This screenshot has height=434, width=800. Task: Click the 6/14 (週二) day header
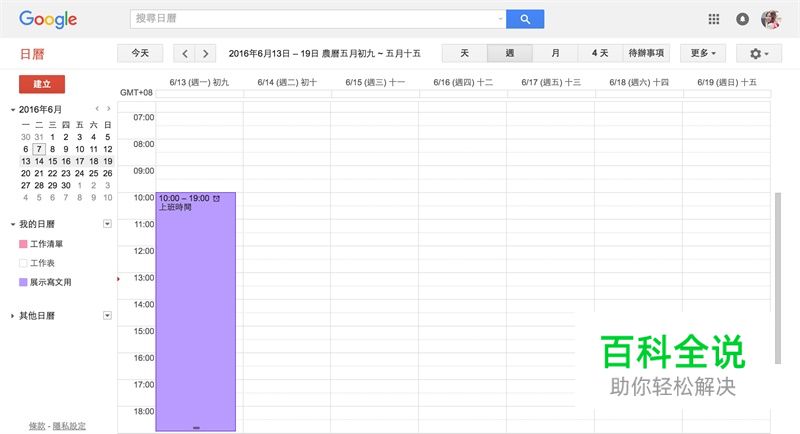pyautogui.click(x=287, y=82)
